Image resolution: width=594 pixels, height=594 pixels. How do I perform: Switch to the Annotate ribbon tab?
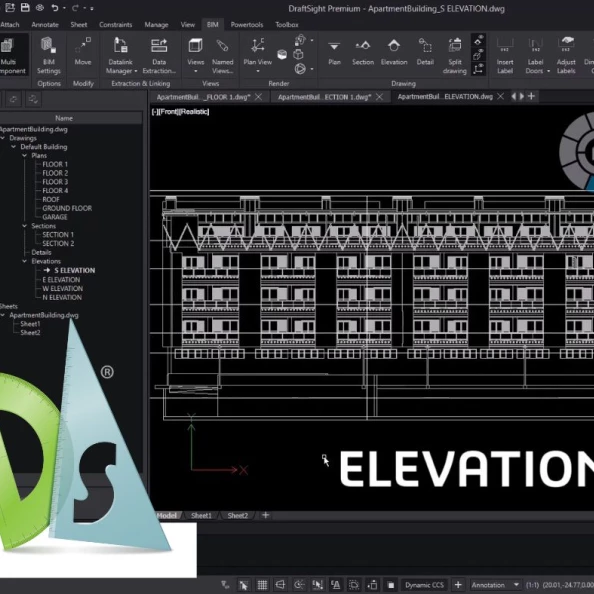[x=45, y=25]
